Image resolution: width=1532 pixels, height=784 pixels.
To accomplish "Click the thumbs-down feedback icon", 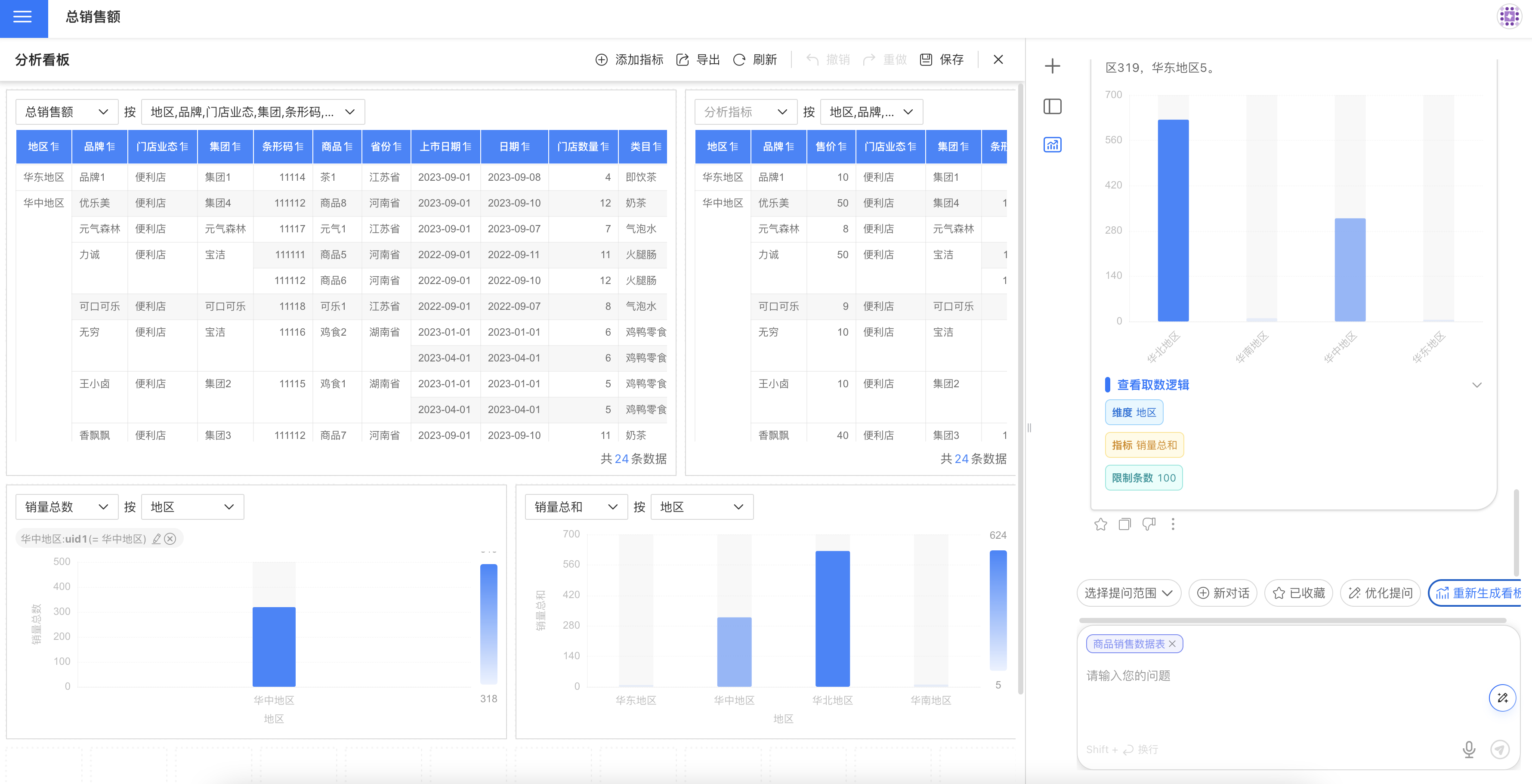I will pyautogui.click(x=1149, y=524).
